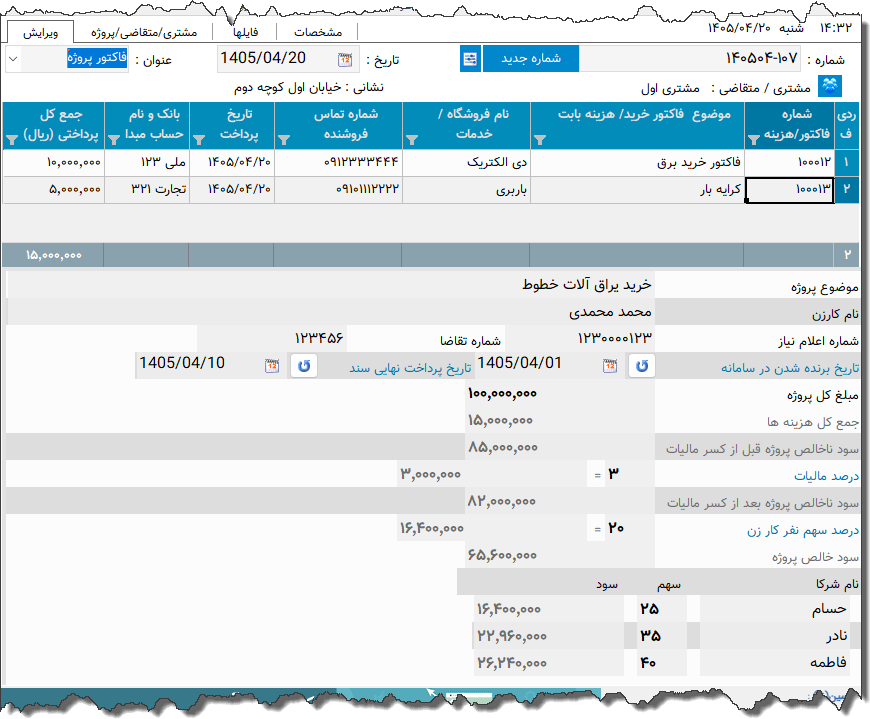
Task: Click the filter icon in تاریخ پرداخت column
Action: [199, 140]
